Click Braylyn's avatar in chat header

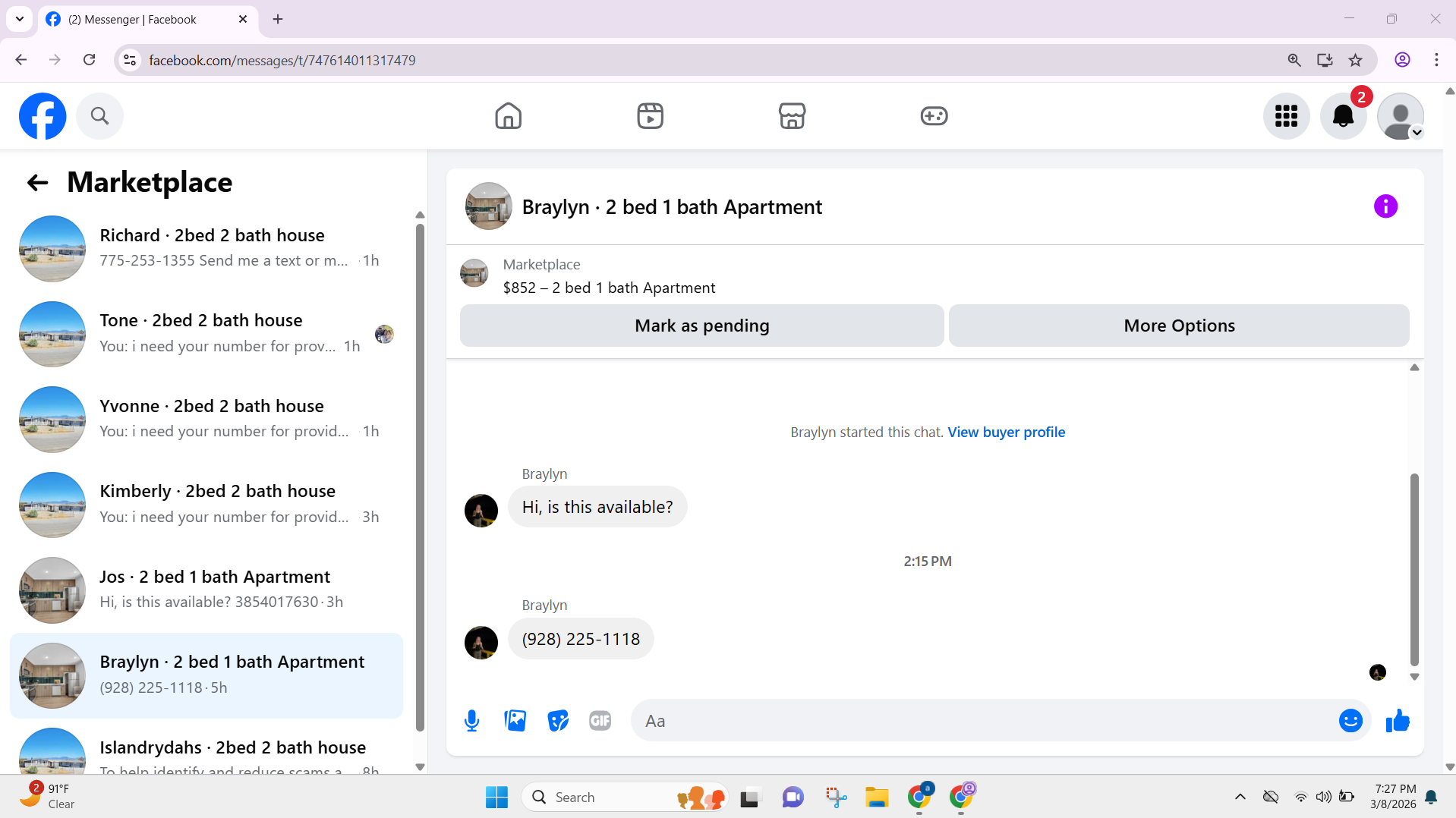488,206
